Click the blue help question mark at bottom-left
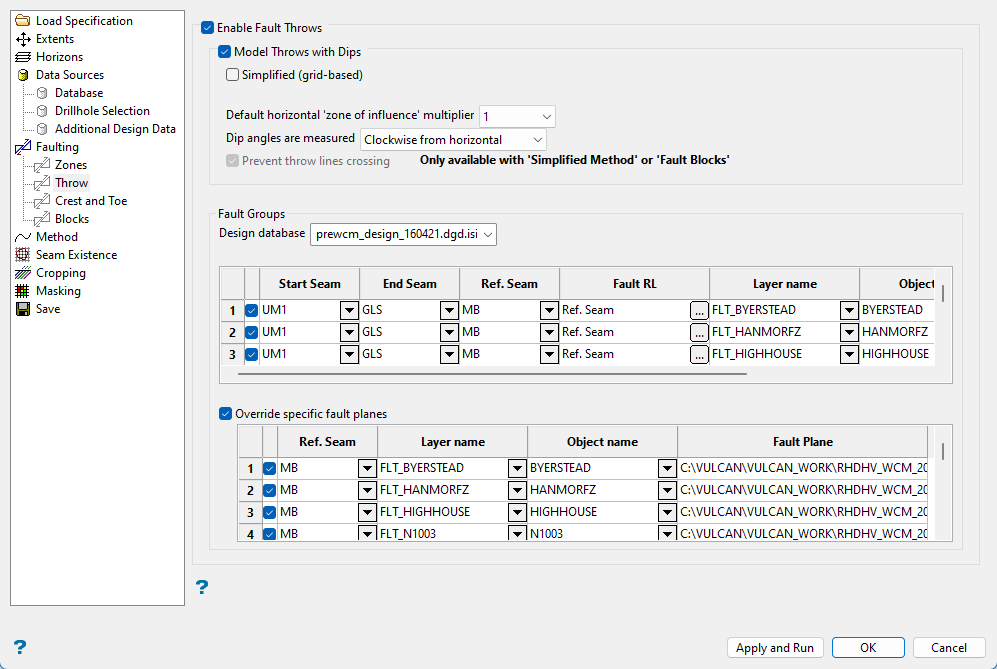 tap(20, 647)
